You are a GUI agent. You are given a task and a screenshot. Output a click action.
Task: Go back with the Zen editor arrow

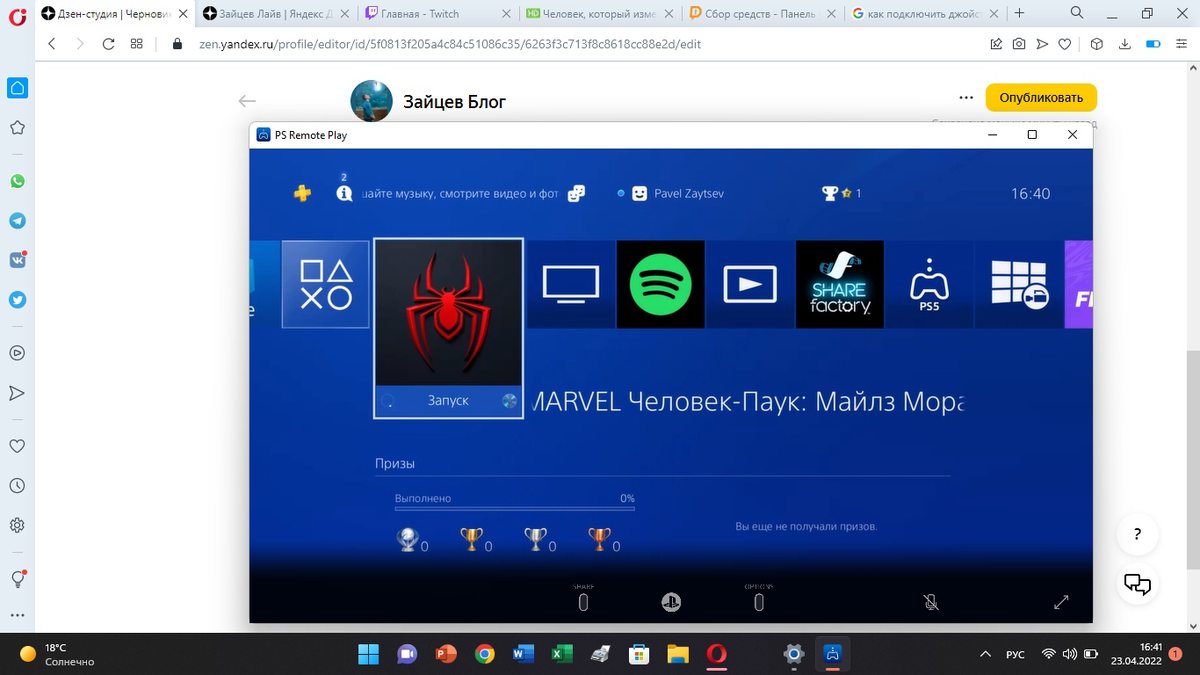click(247, 101)
